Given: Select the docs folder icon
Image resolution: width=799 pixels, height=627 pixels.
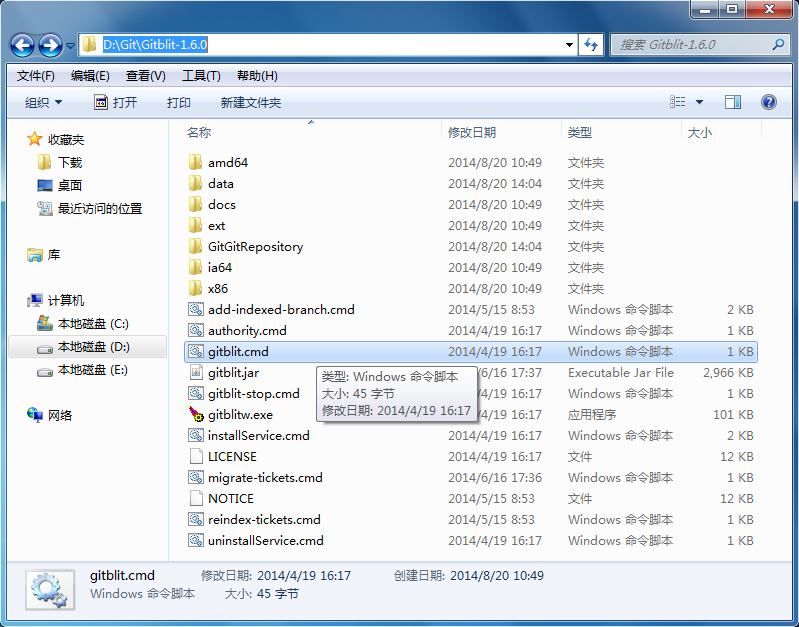Looking at the screenshot, I should point(196,204).
